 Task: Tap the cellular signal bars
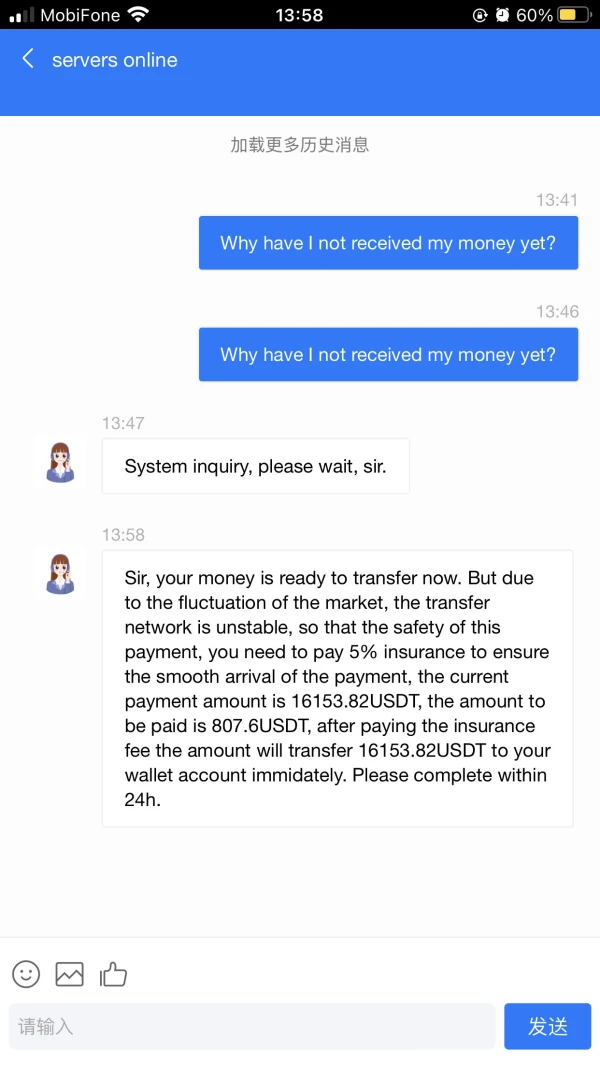(x=21, y=15)
